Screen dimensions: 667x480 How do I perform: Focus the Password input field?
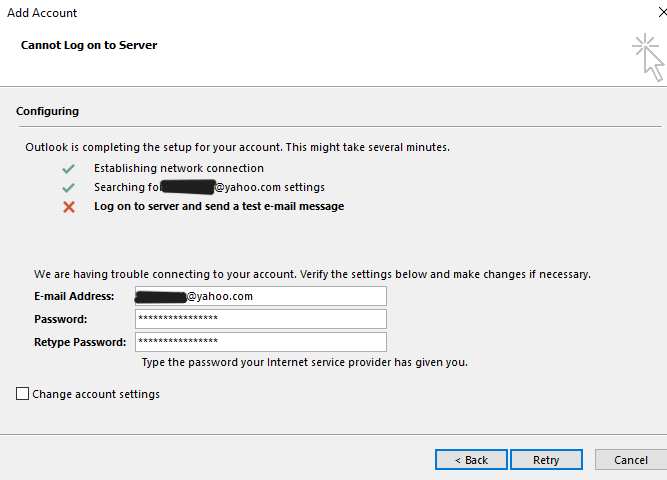[261, 319]
